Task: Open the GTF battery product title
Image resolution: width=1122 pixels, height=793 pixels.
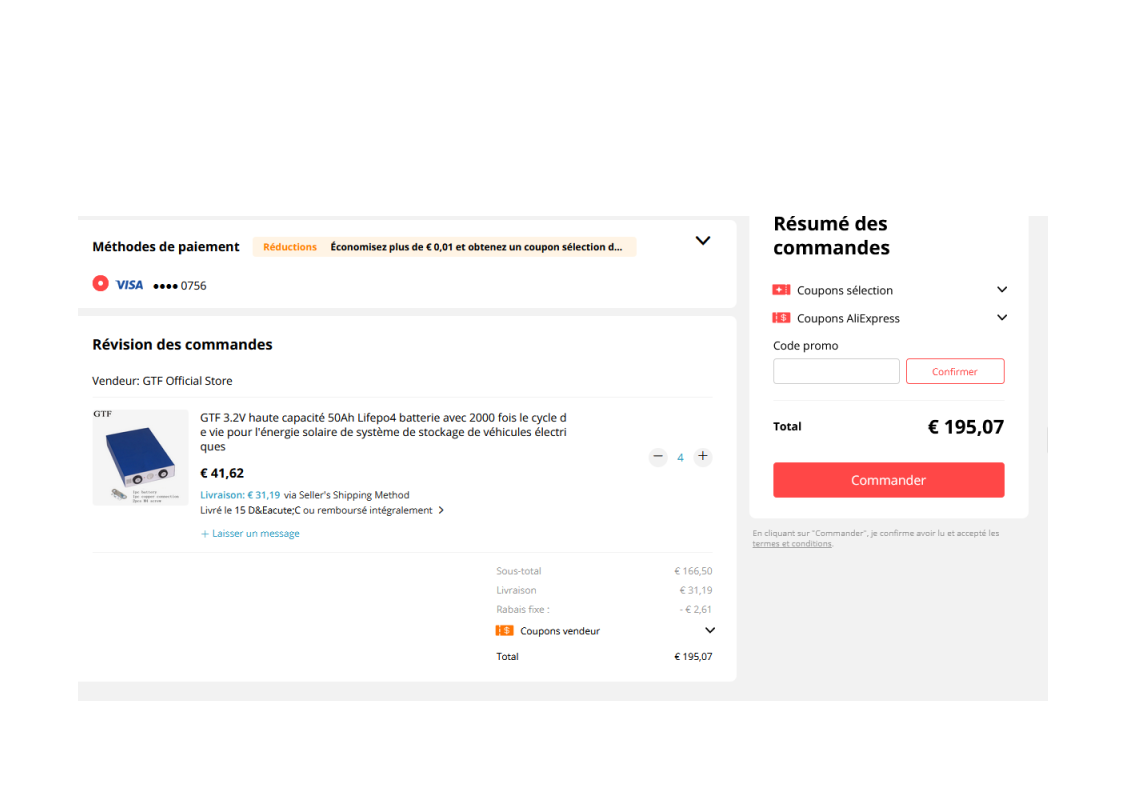Action: (x=383, y=431)
